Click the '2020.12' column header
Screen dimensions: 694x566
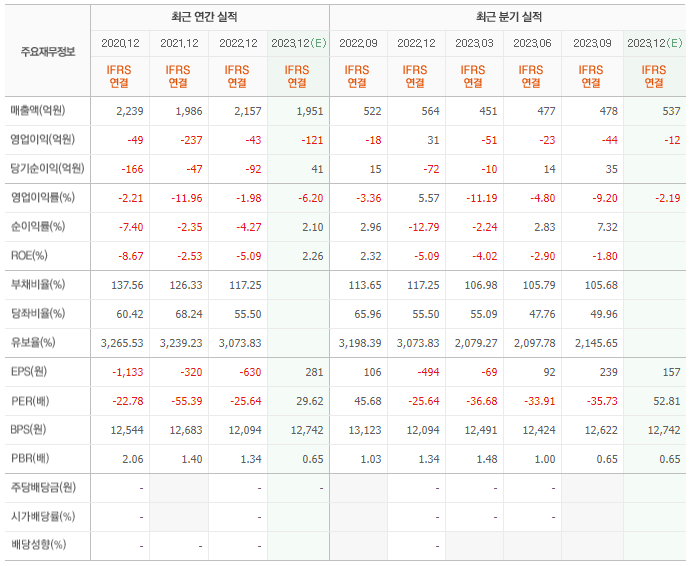click(120, 43)
